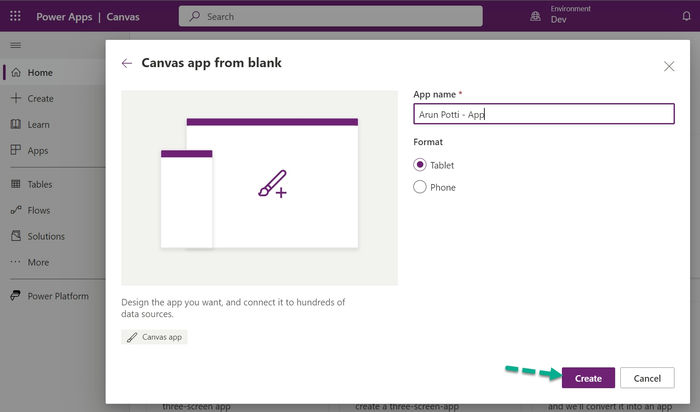Click the environment globe icon
Image resolution: width=700 pixels, height=412 pixels.
[535, 17]
